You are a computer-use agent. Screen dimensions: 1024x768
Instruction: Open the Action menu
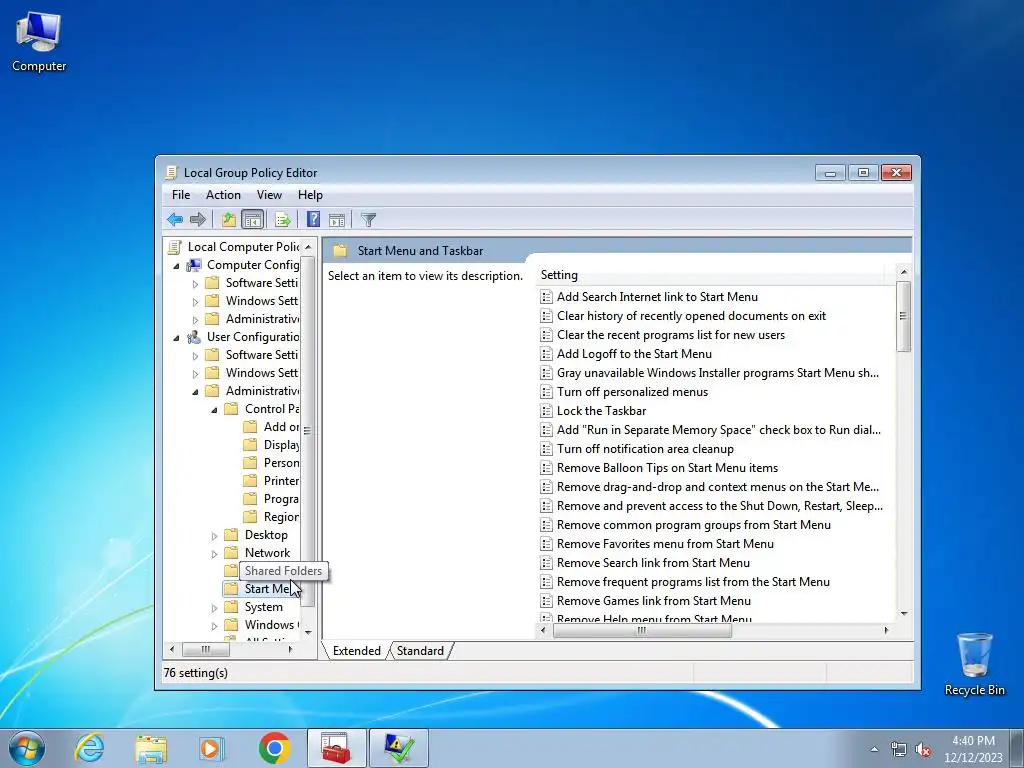[x=223, y=195]
